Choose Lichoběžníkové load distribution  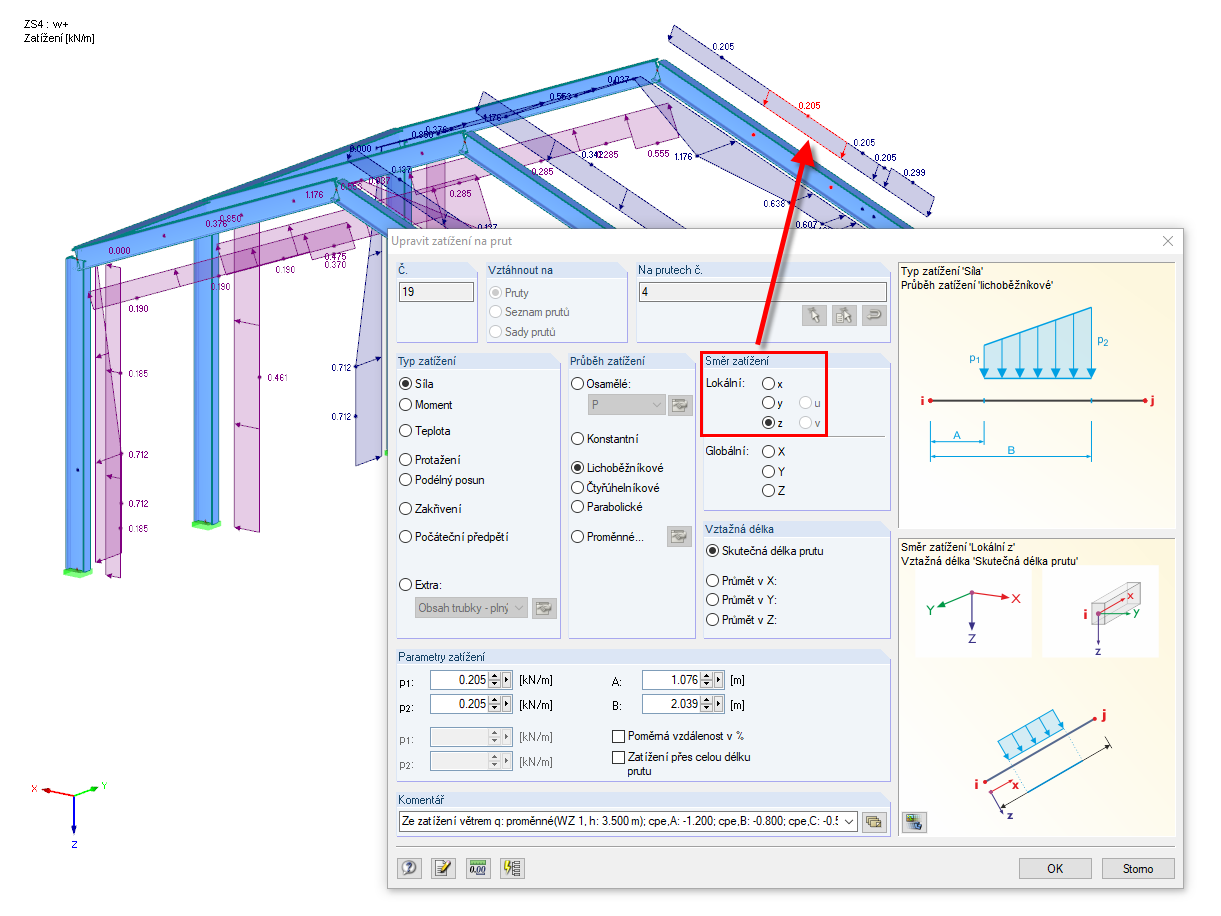pyautogui.click(x=577, y=468)
